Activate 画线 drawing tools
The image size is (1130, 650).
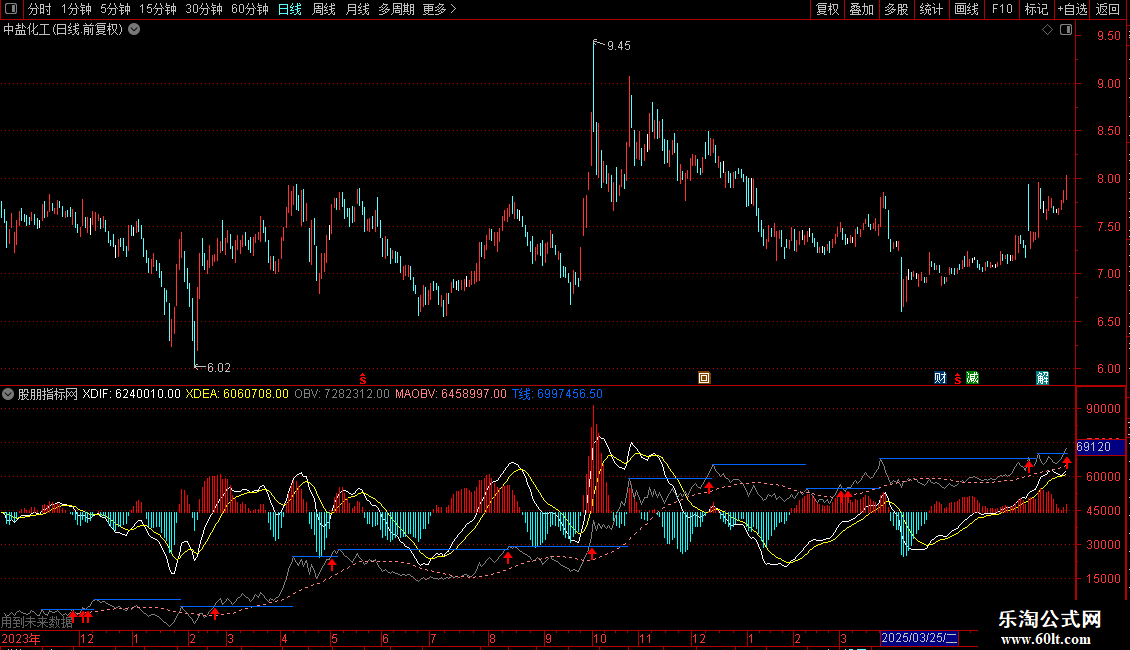[966, 9]
